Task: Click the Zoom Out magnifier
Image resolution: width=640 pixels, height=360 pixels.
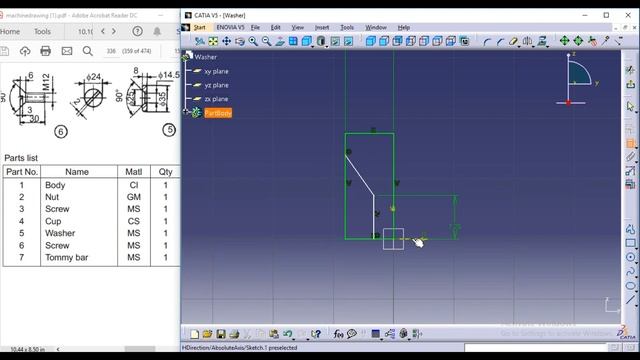Action: [x=267, y=41]
